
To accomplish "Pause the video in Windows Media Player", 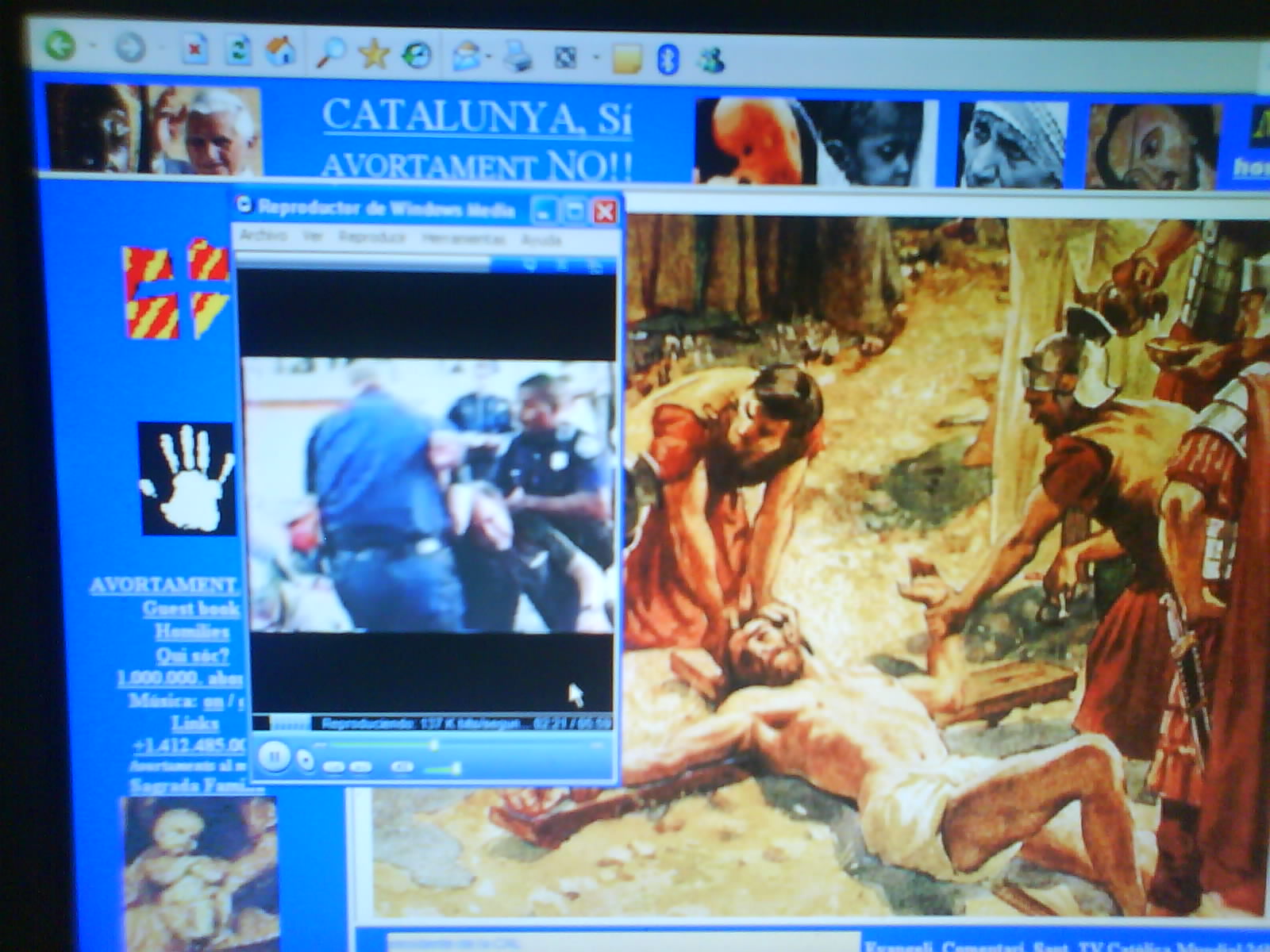I will pos(274,757).
